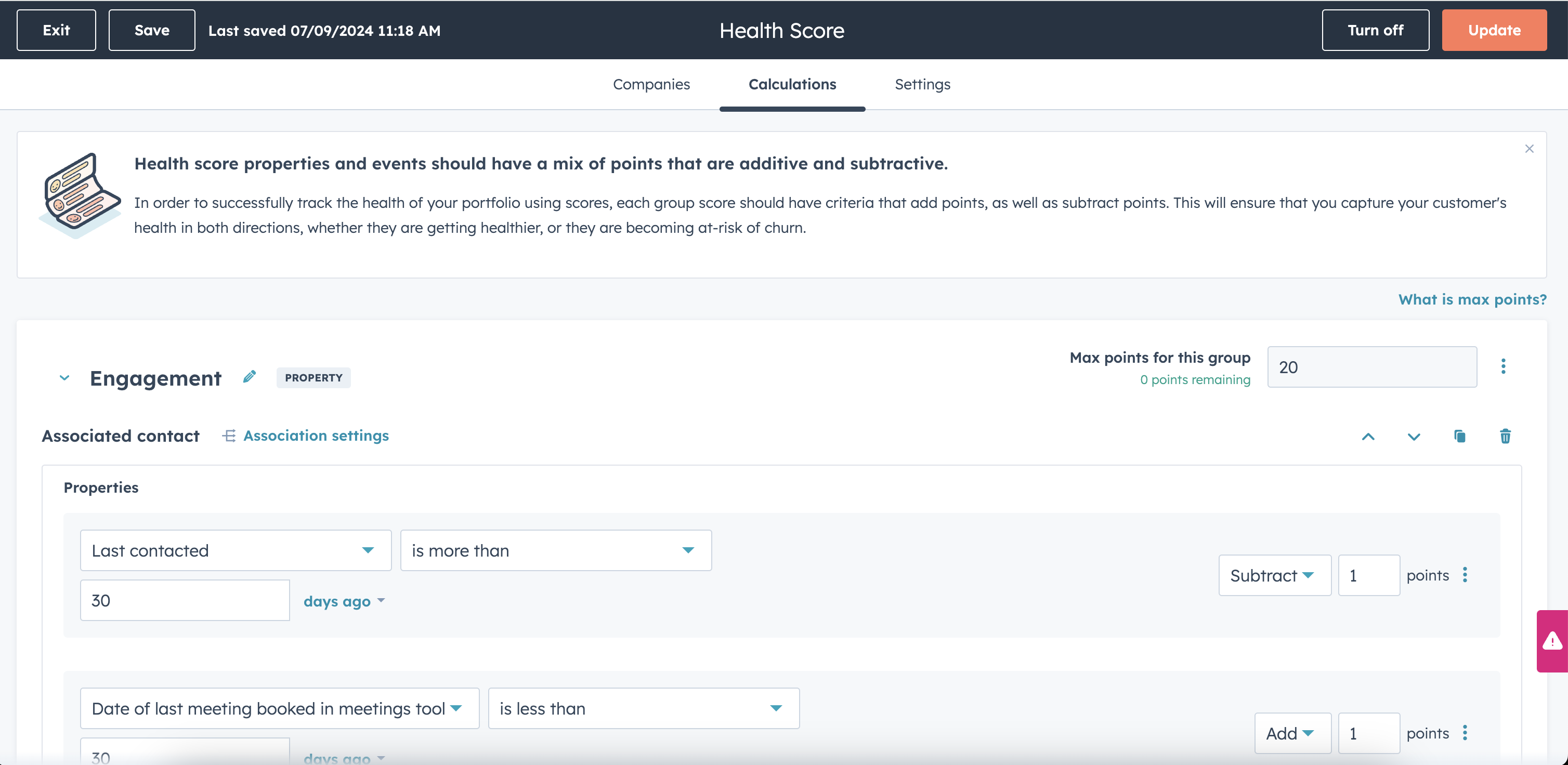
Task: Click the pink warning alert icon
Action: coord(1552,641)
